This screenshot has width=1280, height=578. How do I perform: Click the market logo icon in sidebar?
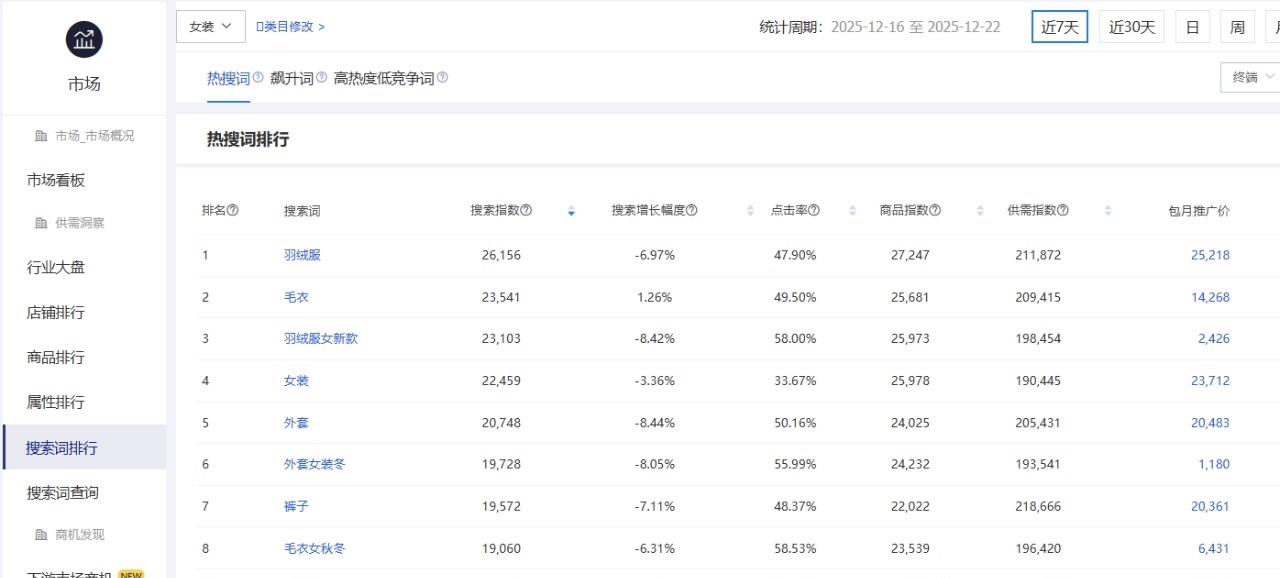click(84, 39)
